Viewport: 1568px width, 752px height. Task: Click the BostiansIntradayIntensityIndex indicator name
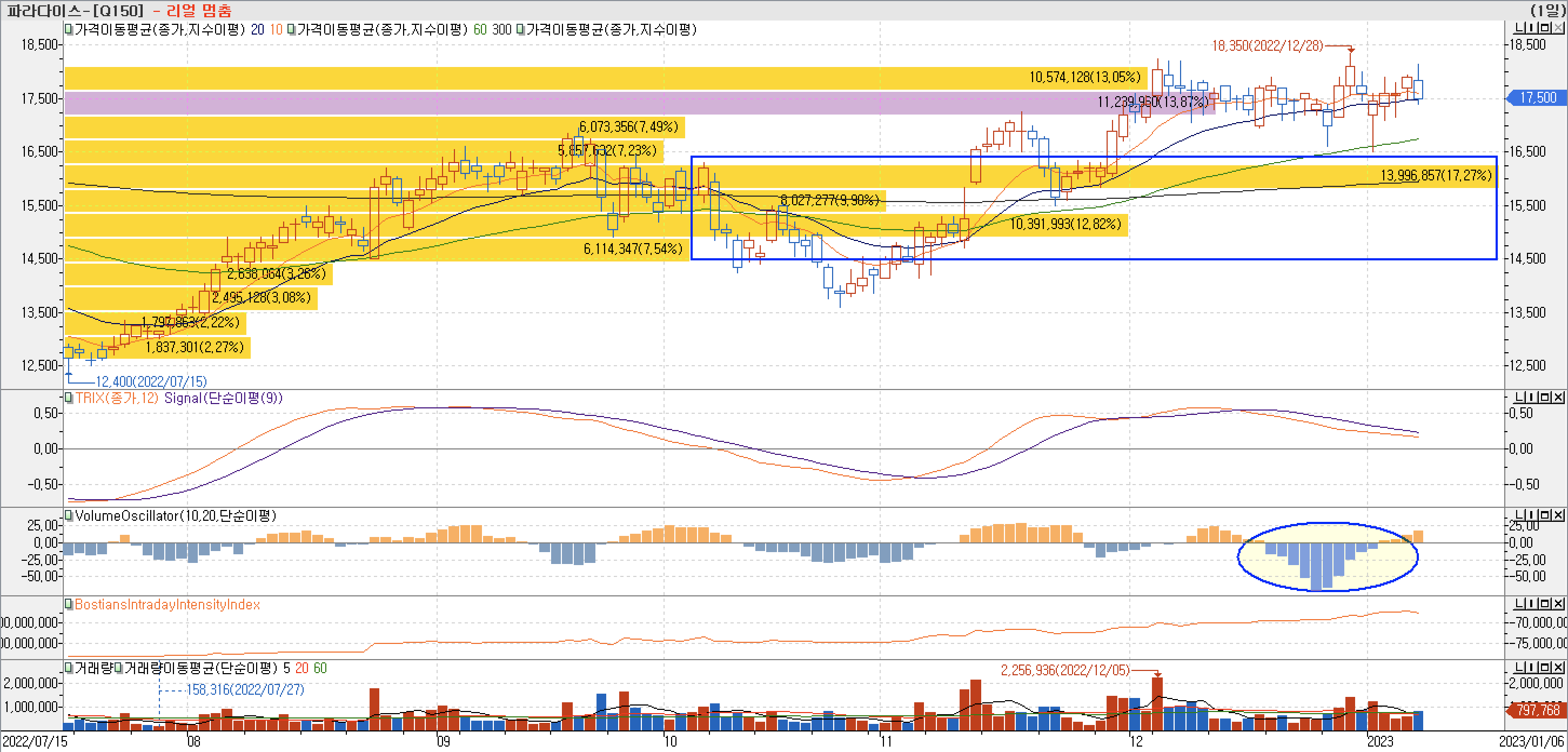pos(167,604)
